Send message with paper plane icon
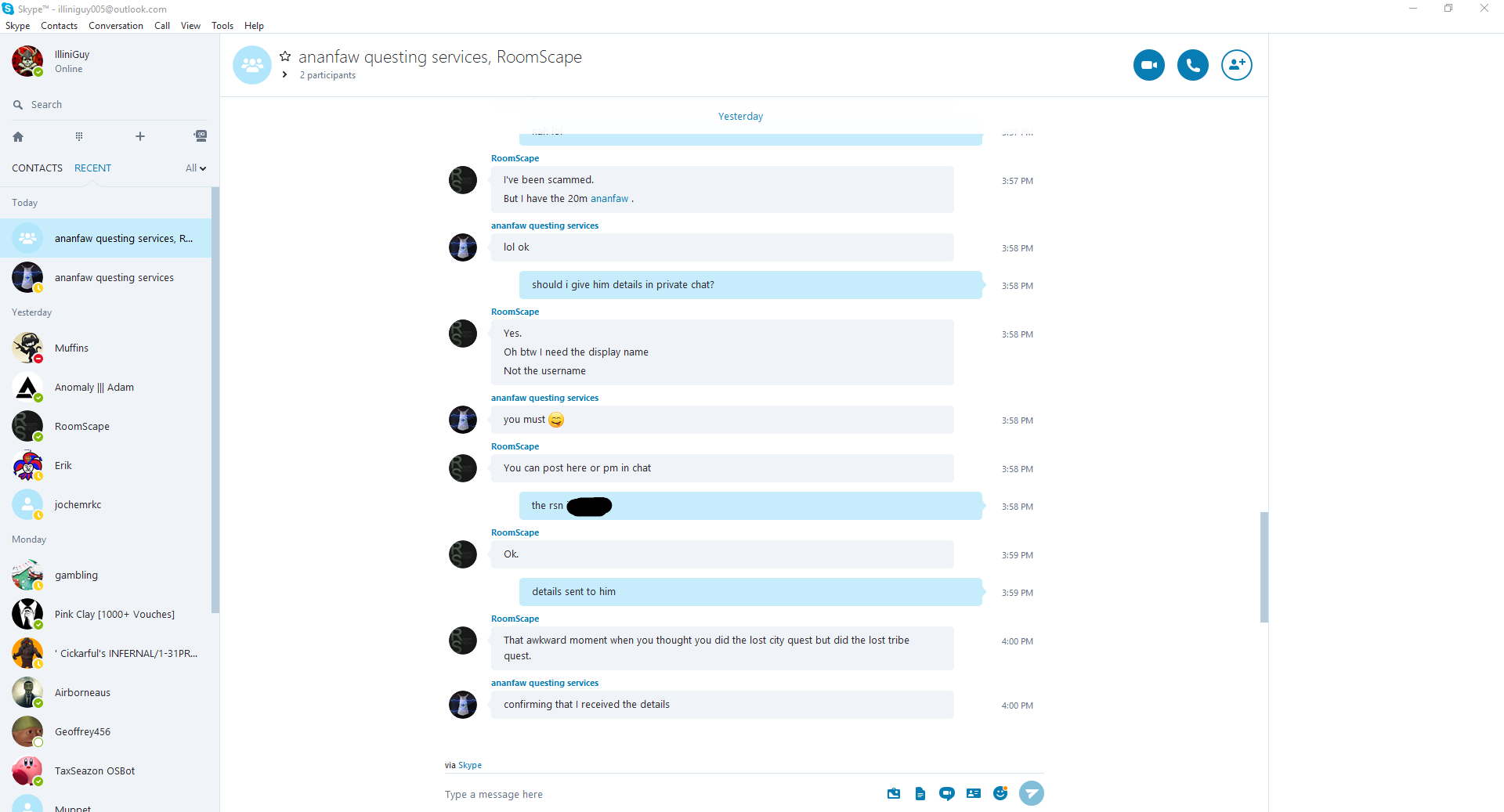 pyautogui.click(x=1031, y=793)
